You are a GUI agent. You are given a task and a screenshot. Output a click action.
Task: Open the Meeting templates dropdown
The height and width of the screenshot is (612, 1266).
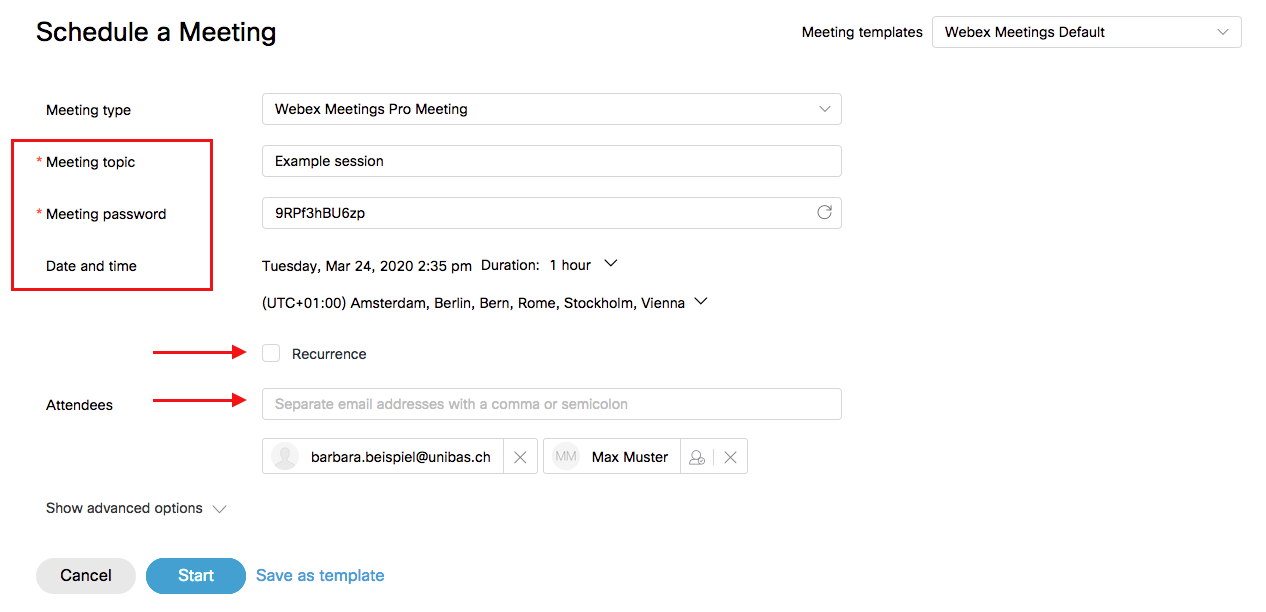1086,32
